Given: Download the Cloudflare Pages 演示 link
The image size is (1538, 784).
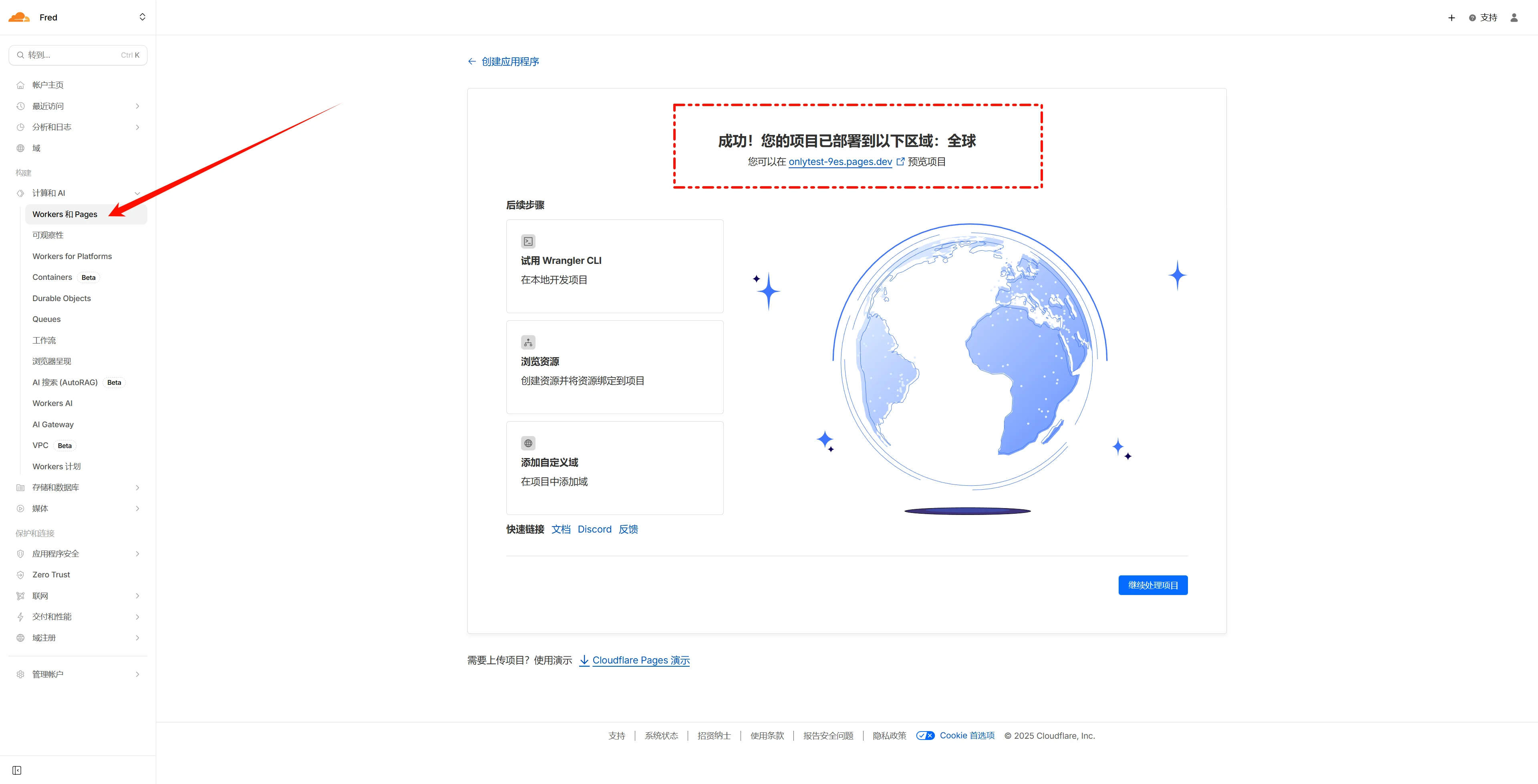Looking at the screenshot, I should [x=640, y=660].
